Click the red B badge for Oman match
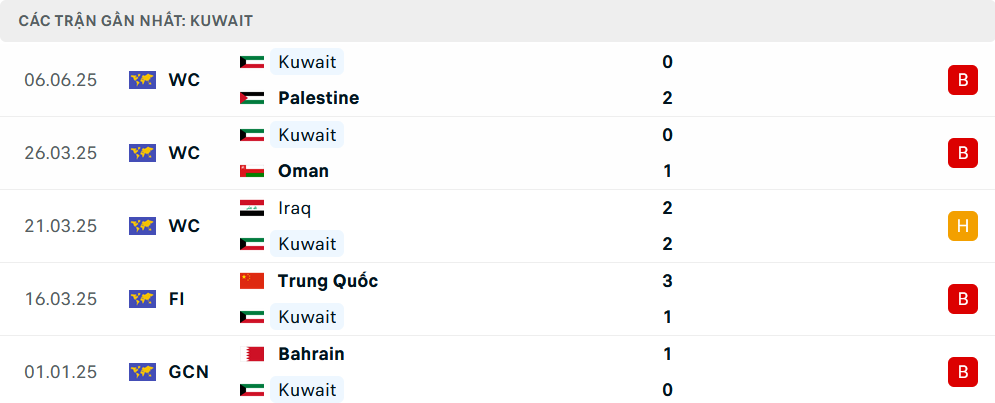 (963, 153)
